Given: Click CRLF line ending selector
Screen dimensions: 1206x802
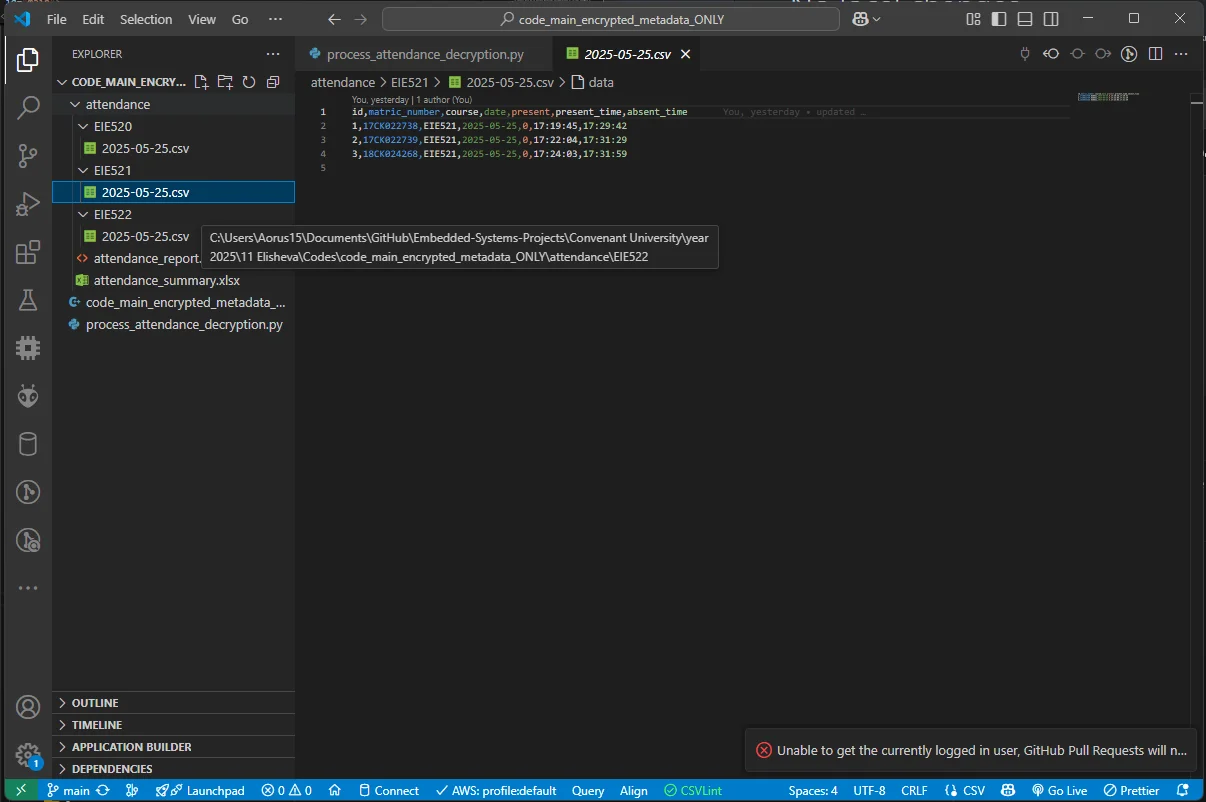Looking at the screenshot, I should tap(914, 790).
